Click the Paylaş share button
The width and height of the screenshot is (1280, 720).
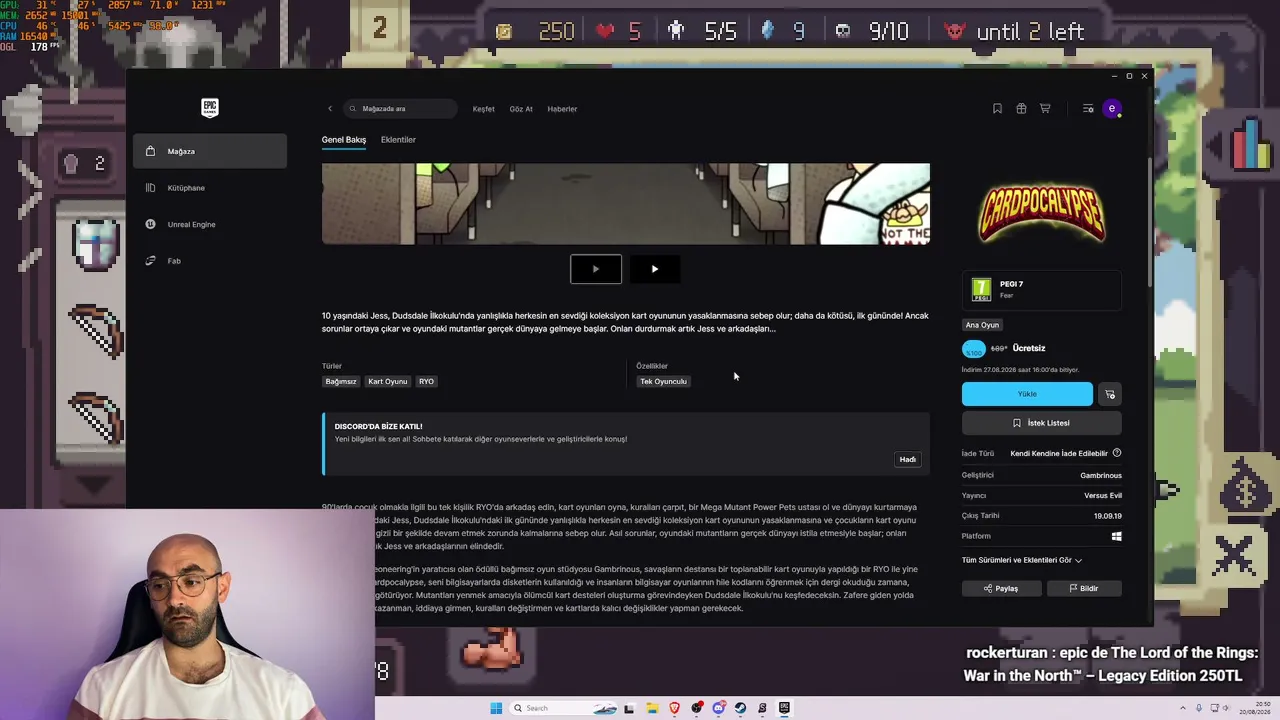pos(1001,589)
